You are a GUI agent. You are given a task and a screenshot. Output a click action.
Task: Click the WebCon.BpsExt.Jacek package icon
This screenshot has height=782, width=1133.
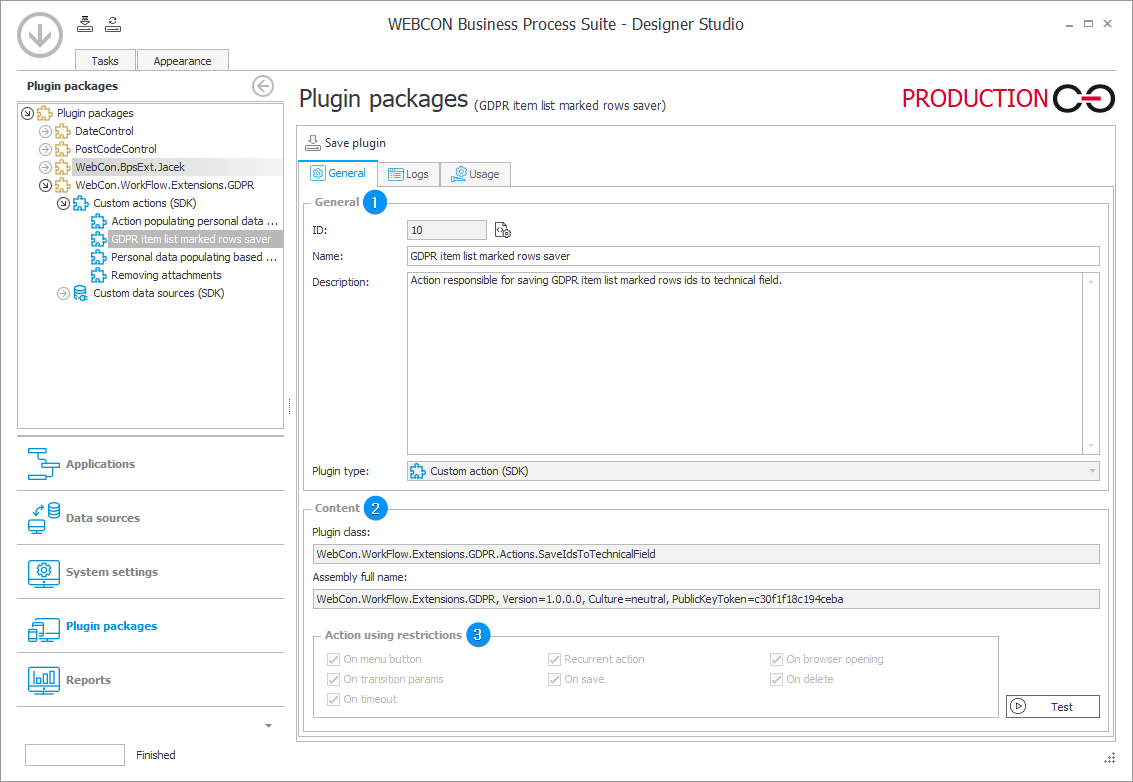(63, 167)
